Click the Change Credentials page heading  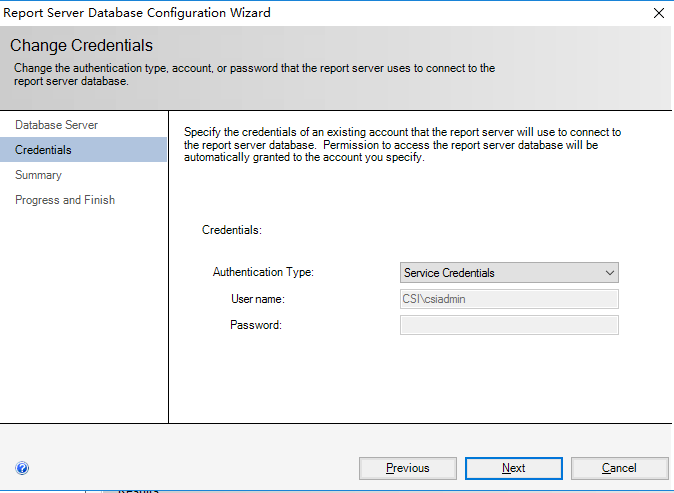coord(81,46)
